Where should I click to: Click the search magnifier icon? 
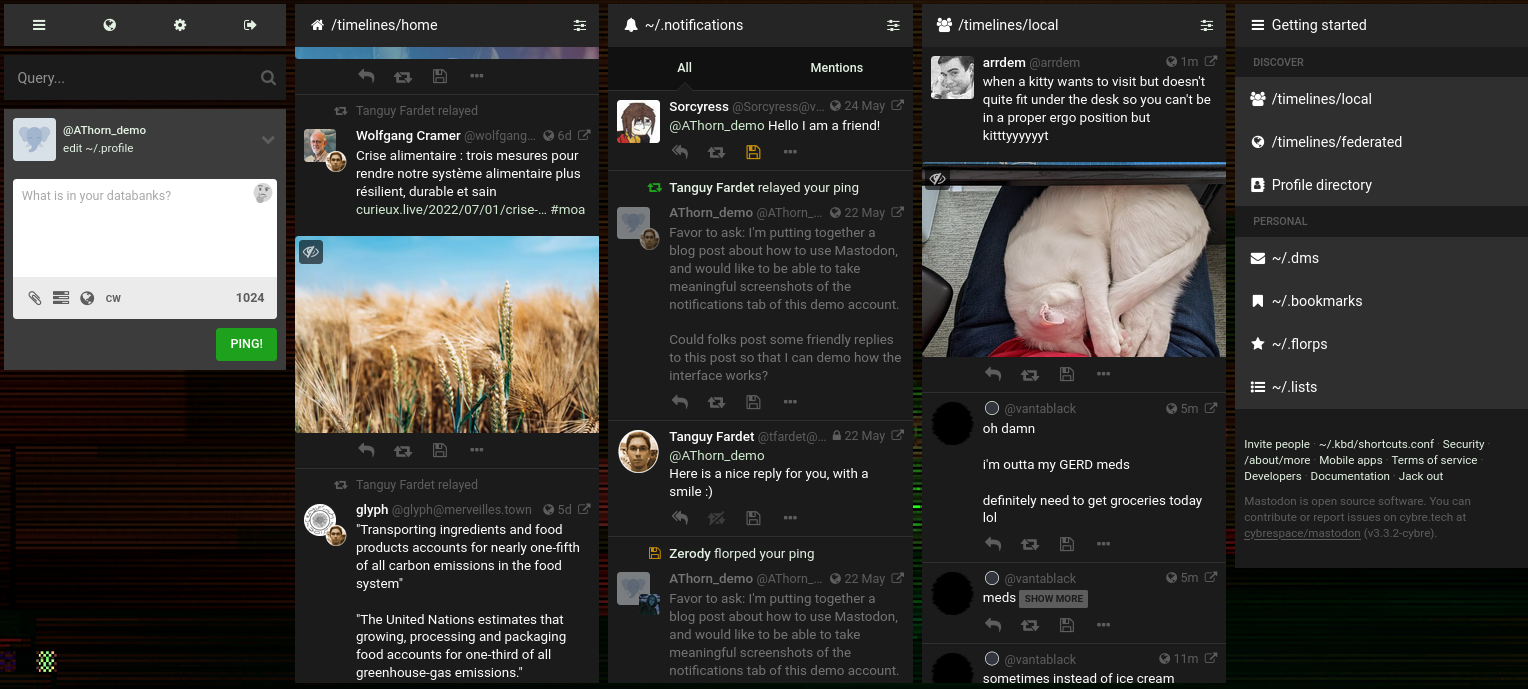tap(268, 78)
